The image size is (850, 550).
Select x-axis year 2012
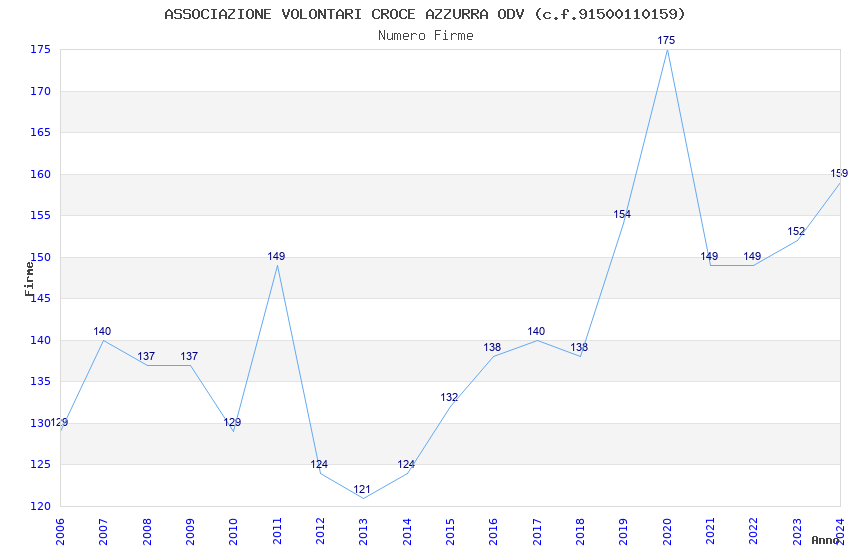point(320,531)
